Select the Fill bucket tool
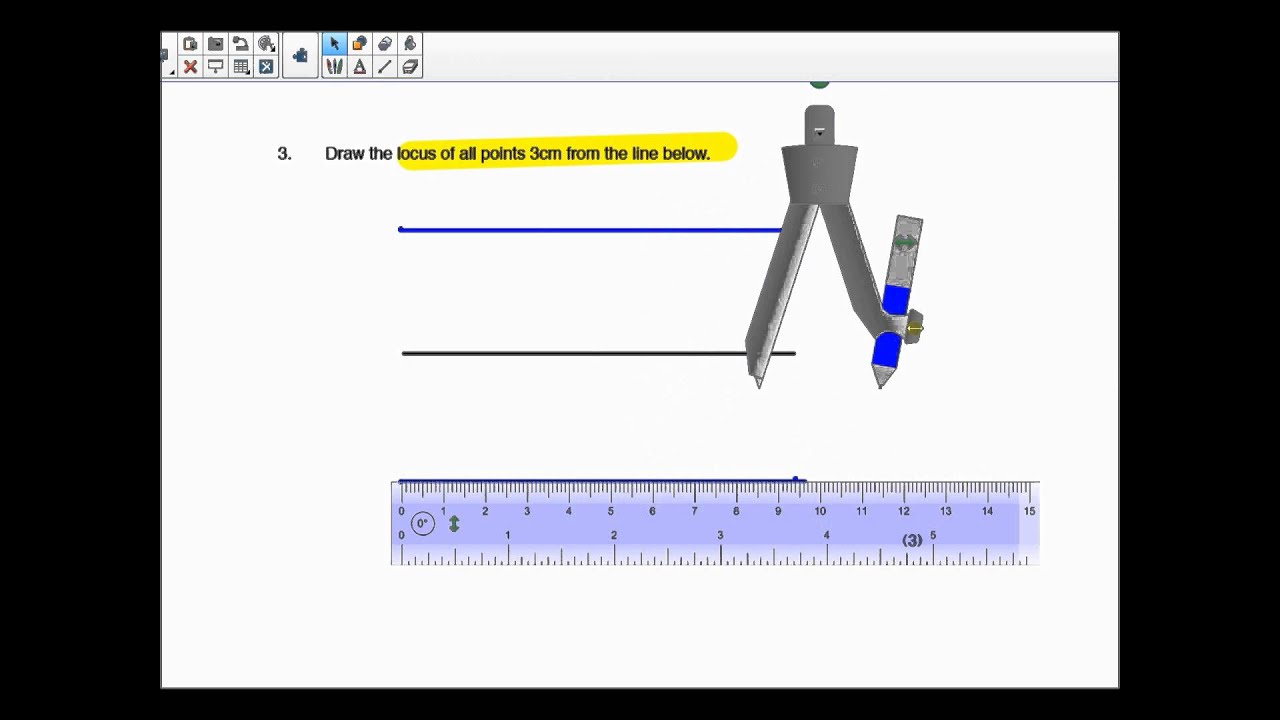 click(x=409, y=44)
